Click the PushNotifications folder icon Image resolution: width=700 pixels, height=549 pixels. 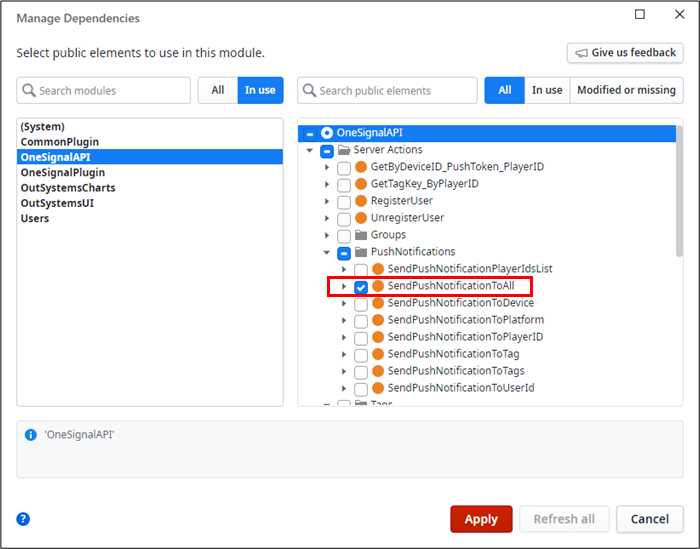pos(361,252)
